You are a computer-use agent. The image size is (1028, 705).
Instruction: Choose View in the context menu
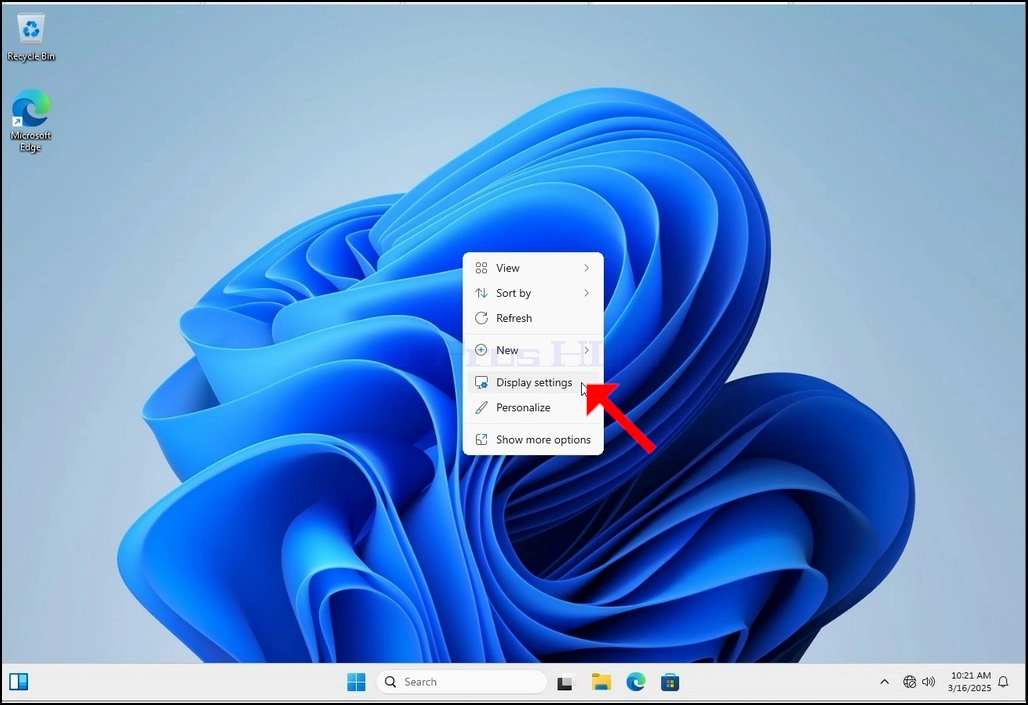point(533,268)
